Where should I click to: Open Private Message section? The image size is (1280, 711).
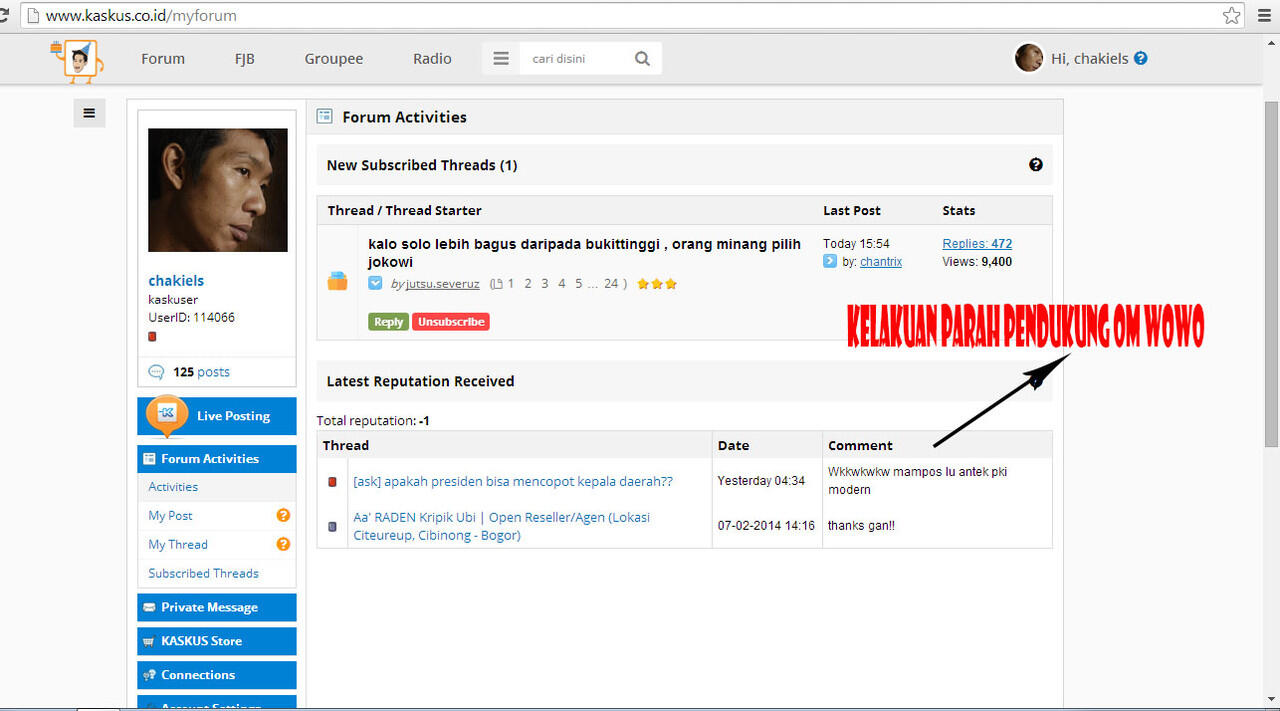tap(217, 607)
